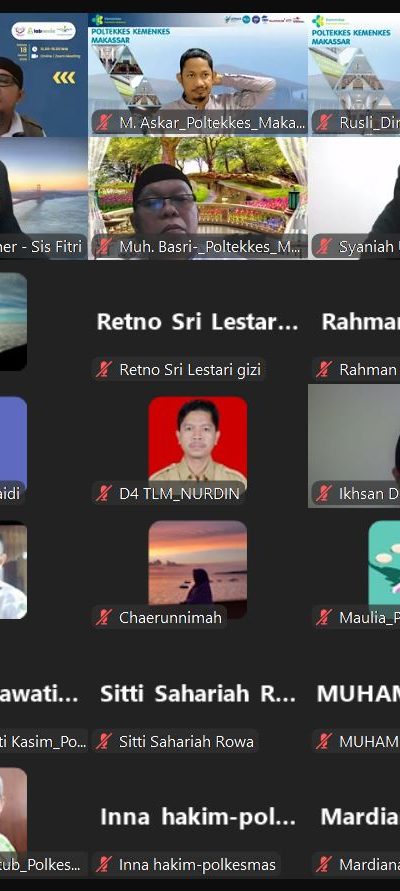Click muted mic icon for D4 TLM_NURDIN
Screen dimensions: 400x891
click(103, 494)
